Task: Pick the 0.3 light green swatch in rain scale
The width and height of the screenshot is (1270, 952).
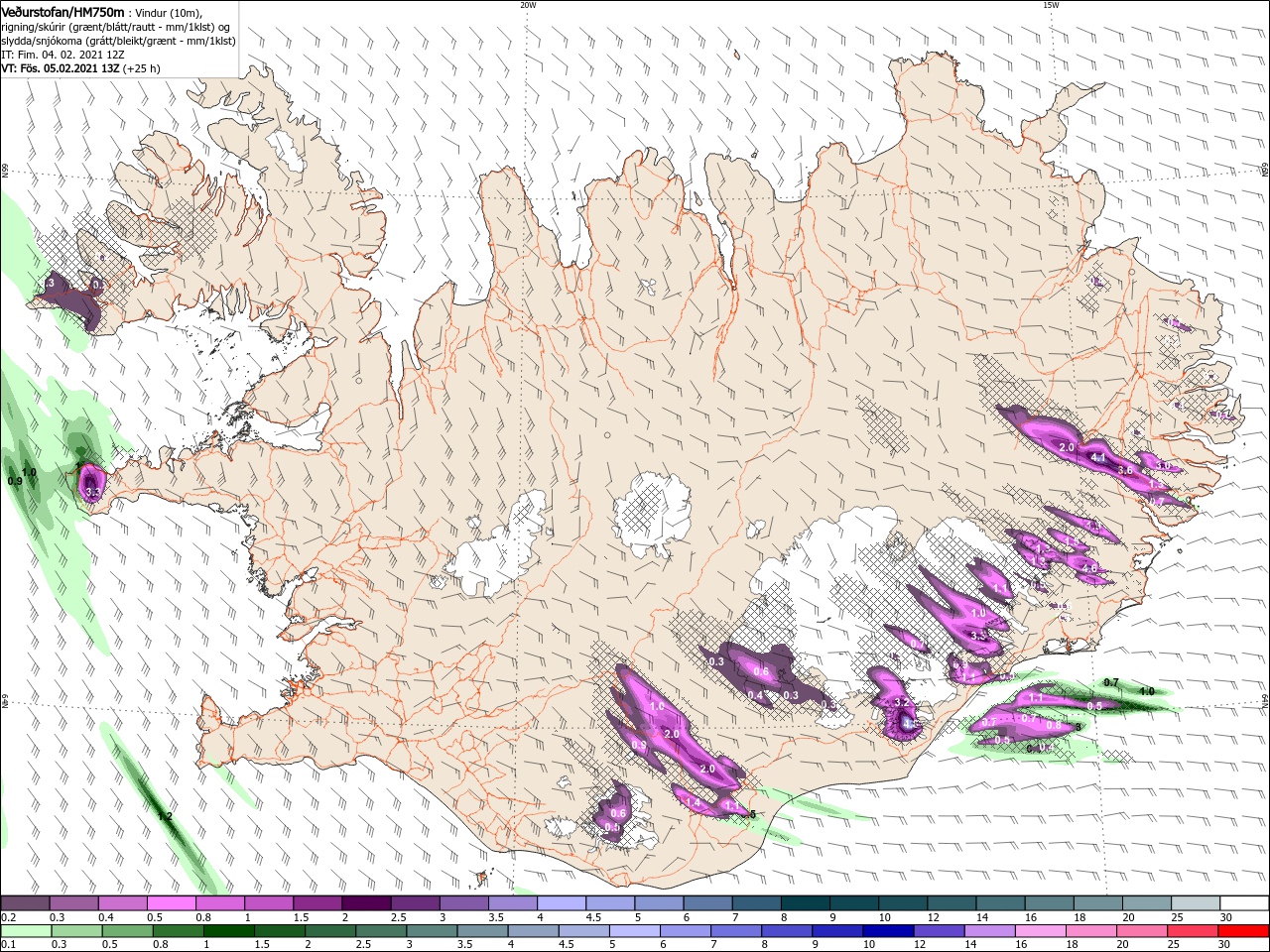Action: tap(76, 931)
